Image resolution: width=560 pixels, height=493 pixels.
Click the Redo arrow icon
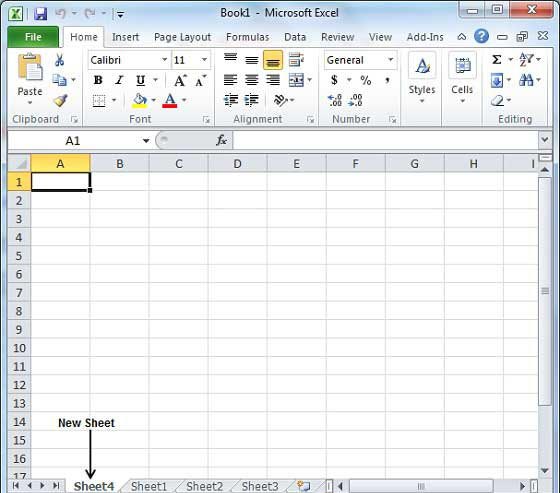pos(89,14)
